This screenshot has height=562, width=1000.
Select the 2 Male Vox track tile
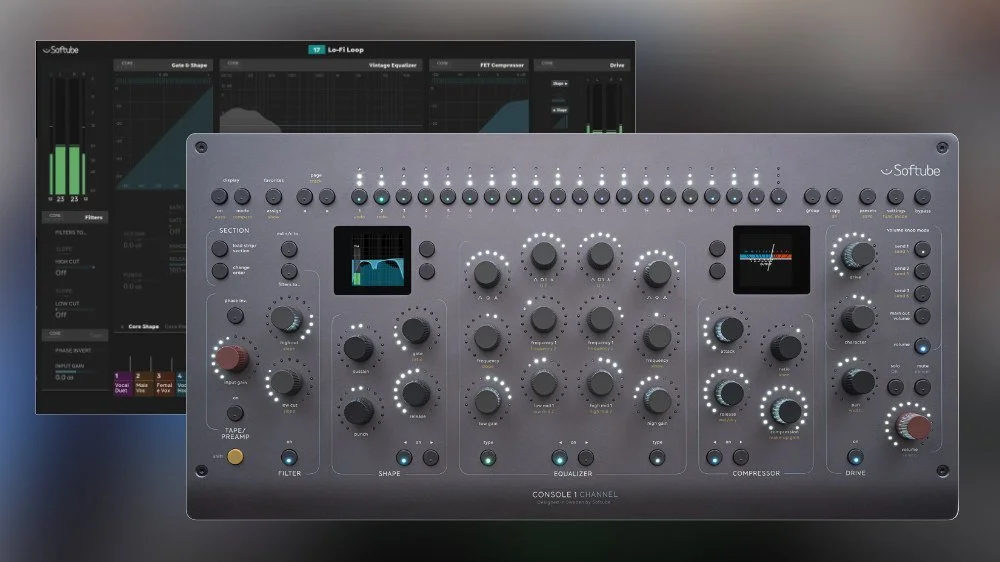(x=143, y=383)
